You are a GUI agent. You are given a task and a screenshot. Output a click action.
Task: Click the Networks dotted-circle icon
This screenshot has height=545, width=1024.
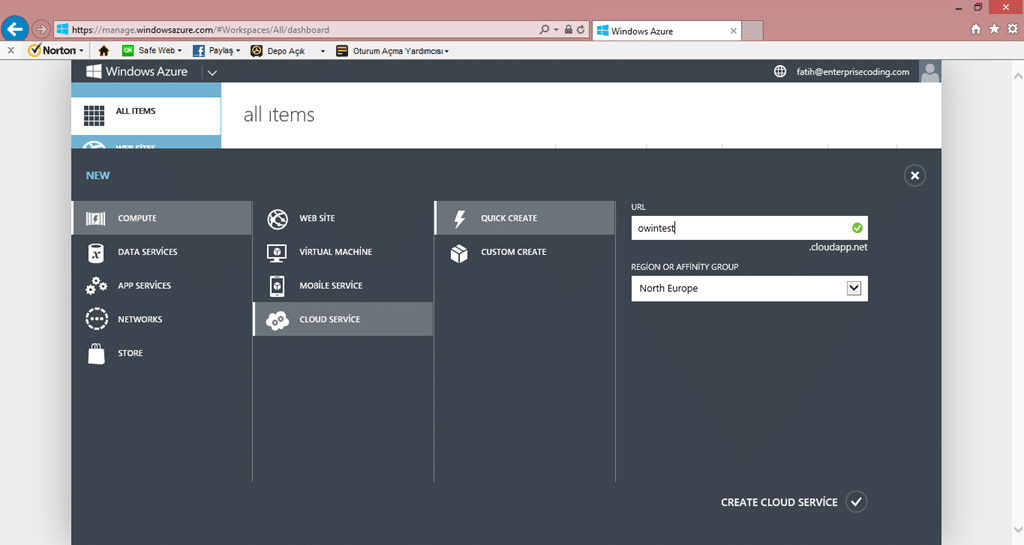point(97,319)
